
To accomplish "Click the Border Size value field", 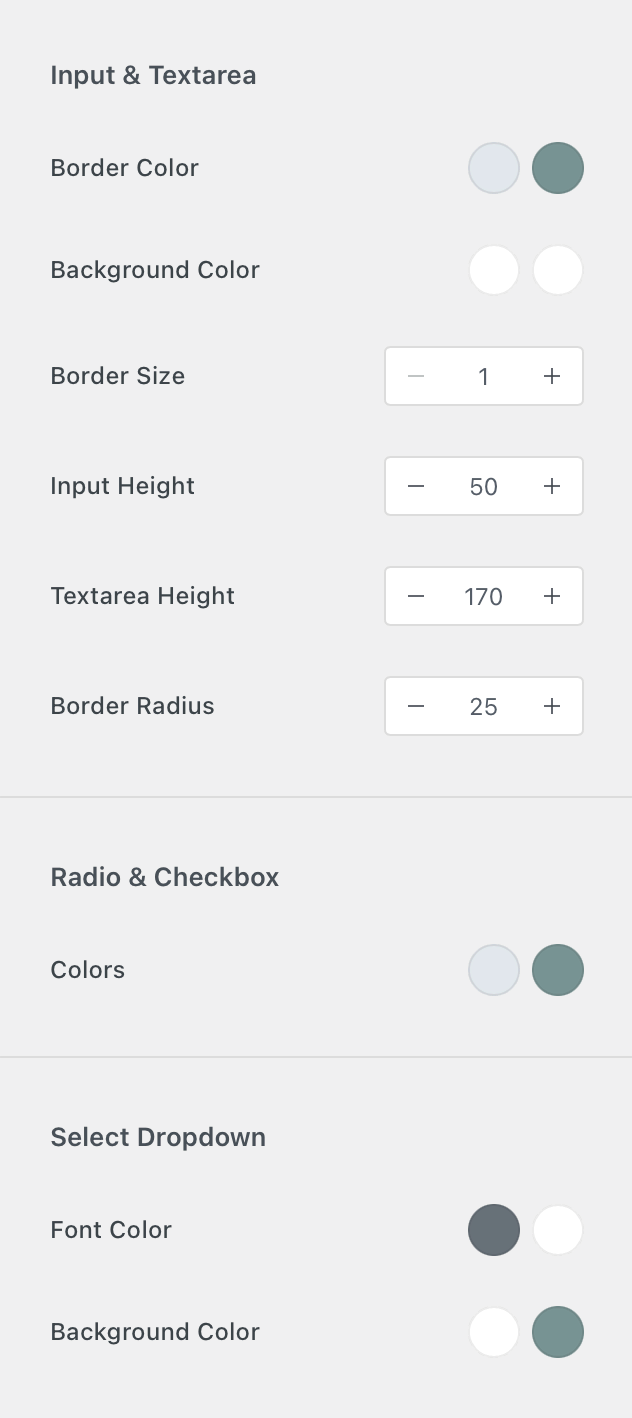I will pyautogui.click(x=484, y=376).
